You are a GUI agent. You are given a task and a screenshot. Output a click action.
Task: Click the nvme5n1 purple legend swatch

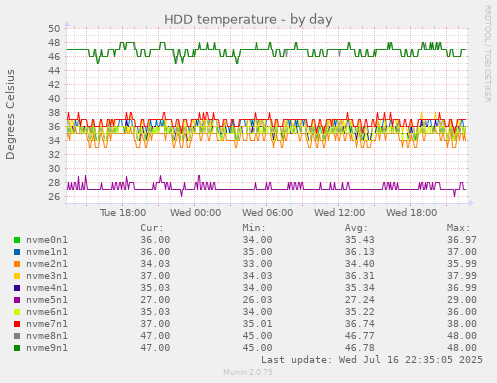pyautogui.click(x=17, y=300)
